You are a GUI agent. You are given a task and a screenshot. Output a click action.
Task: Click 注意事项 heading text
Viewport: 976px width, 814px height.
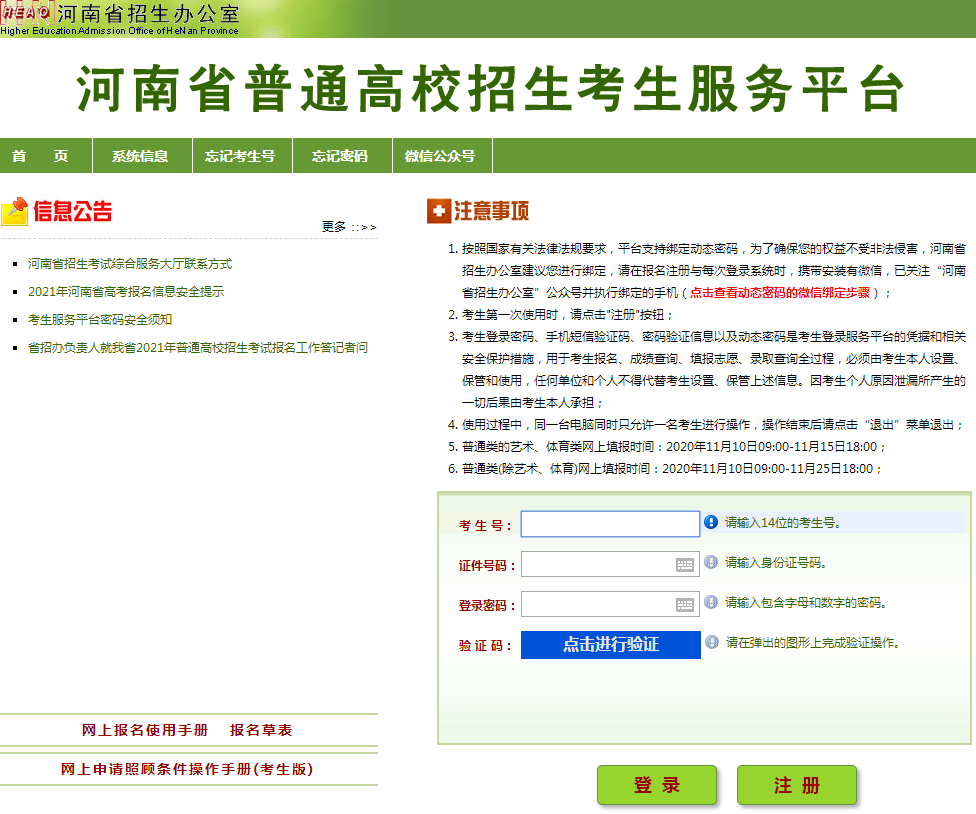(x=491, y=211)
